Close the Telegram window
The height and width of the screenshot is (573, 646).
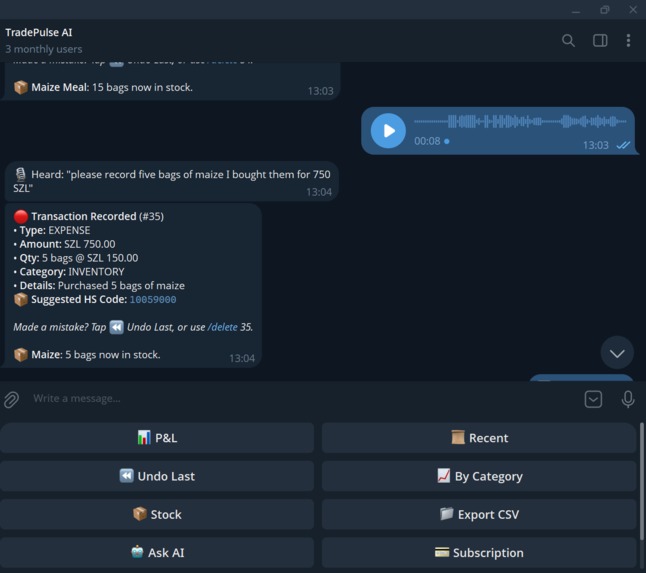click(633, 10)
